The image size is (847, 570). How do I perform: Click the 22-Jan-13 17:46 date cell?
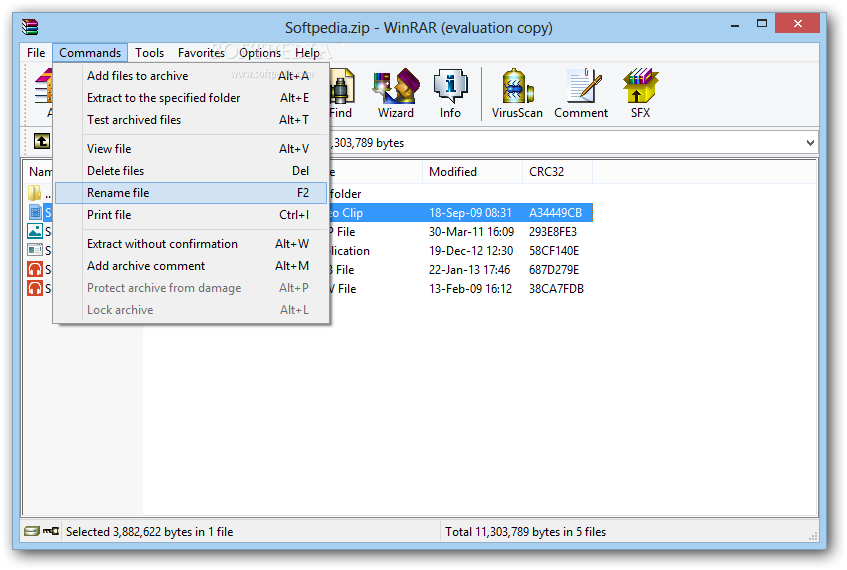[x=469, y=270]
